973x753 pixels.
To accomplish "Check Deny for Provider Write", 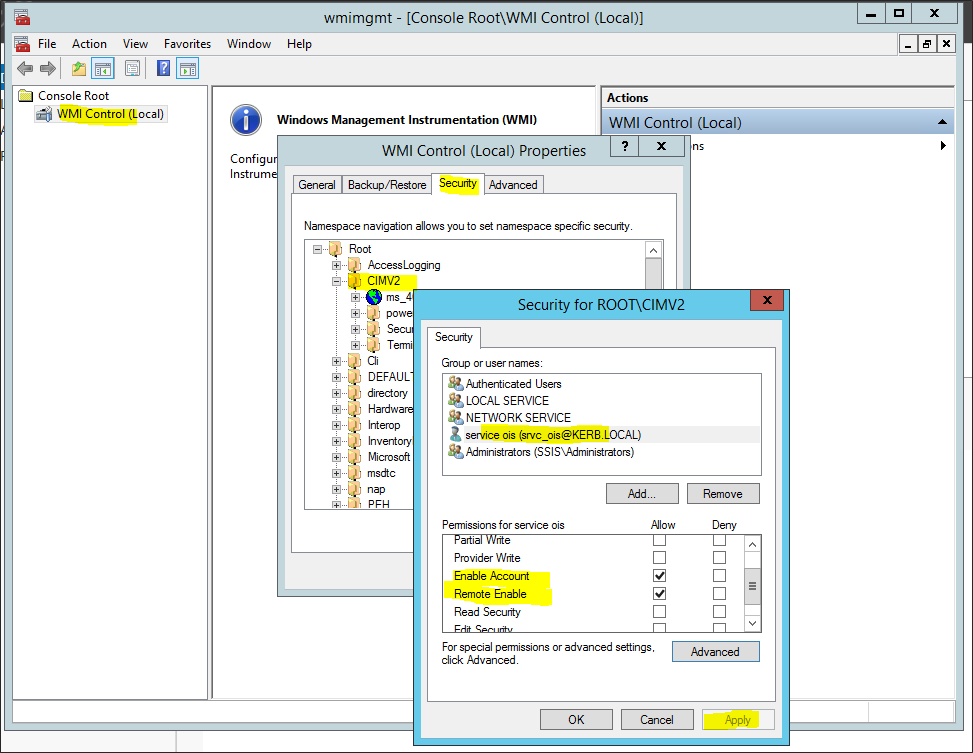I will pos(719,557).
